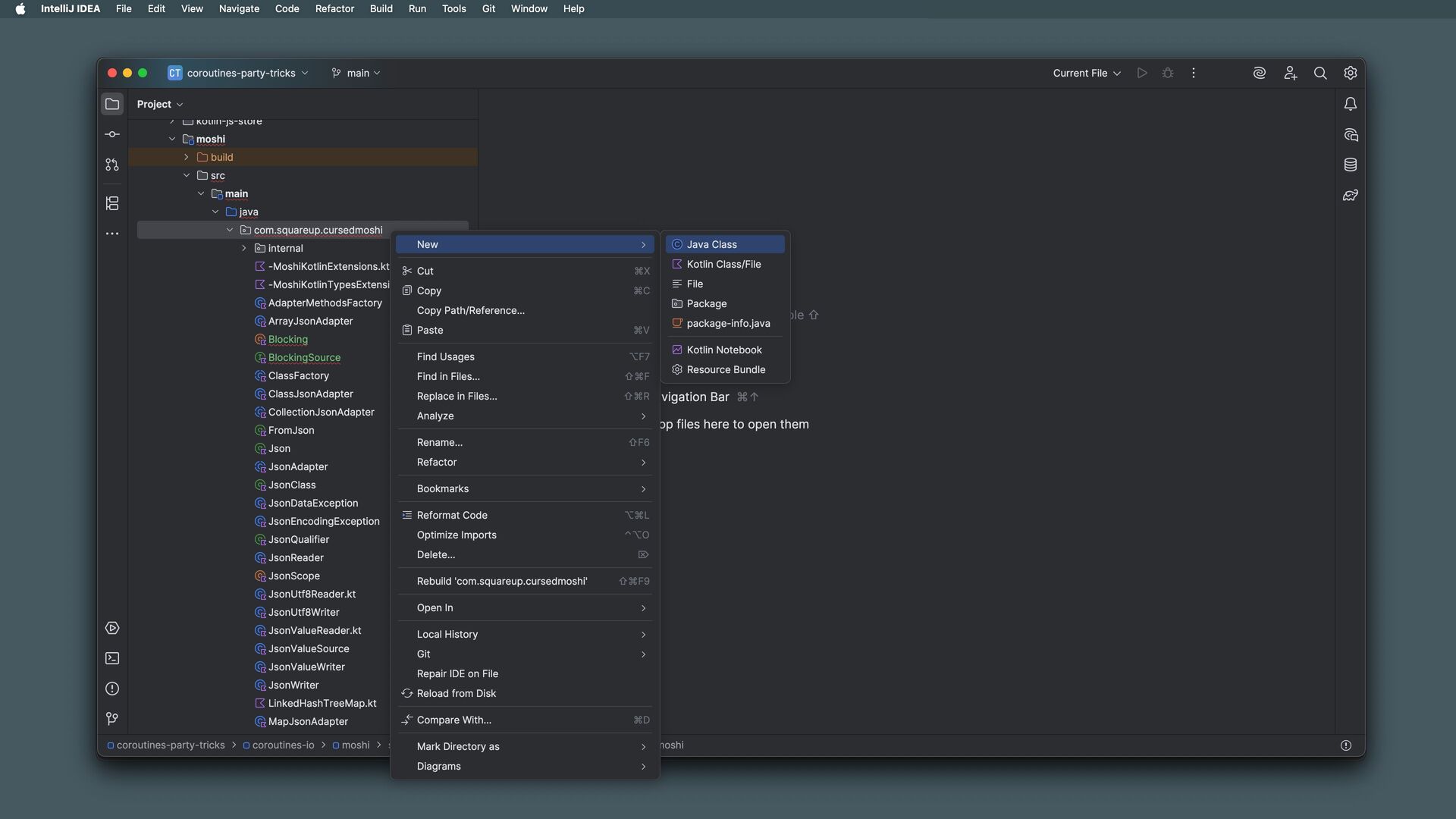
Task: Open the AI Assistant chat icon
Action: pos(1351,134)
